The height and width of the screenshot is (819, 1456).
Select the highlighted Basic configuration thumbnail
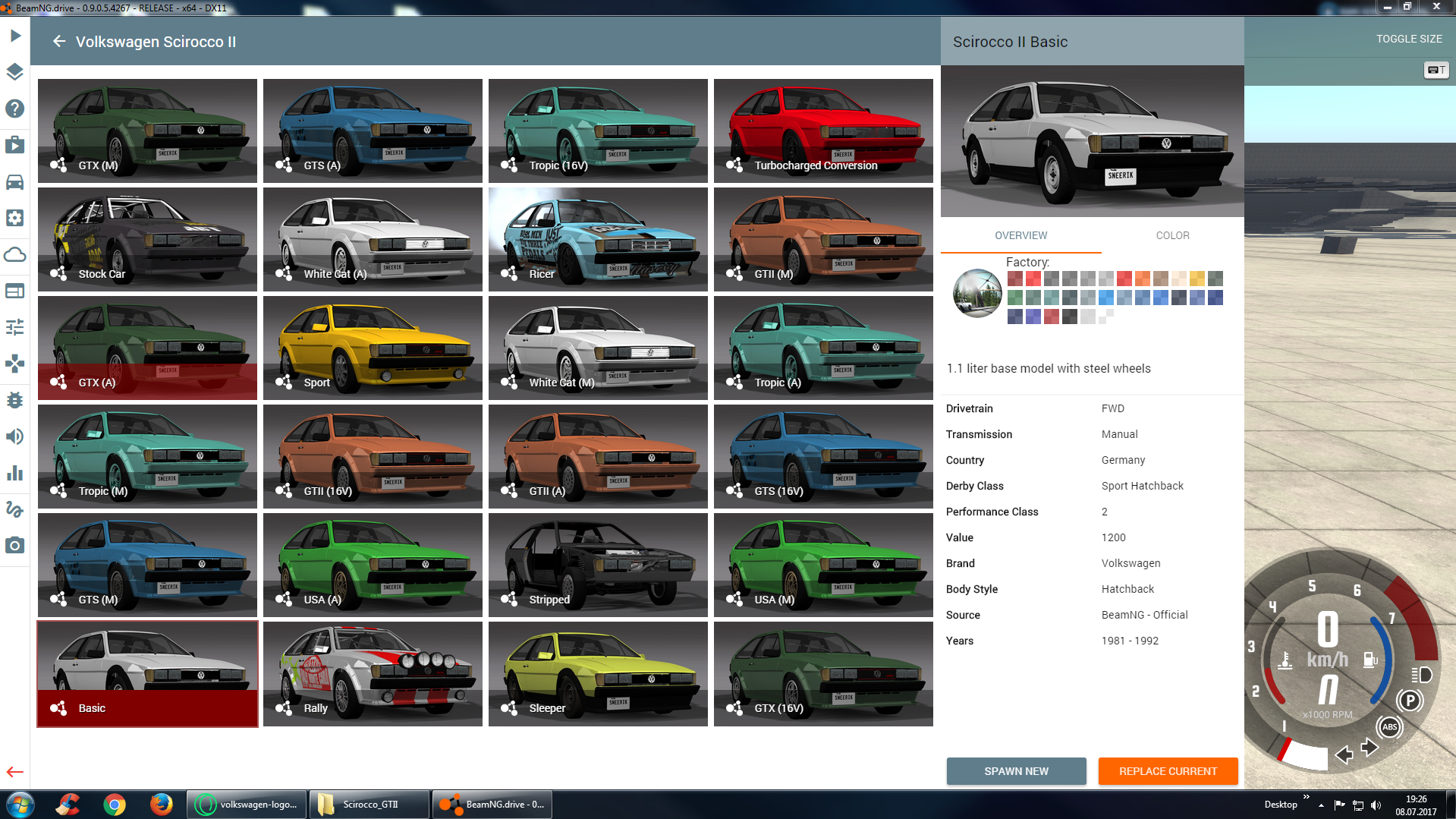(147, 674)
